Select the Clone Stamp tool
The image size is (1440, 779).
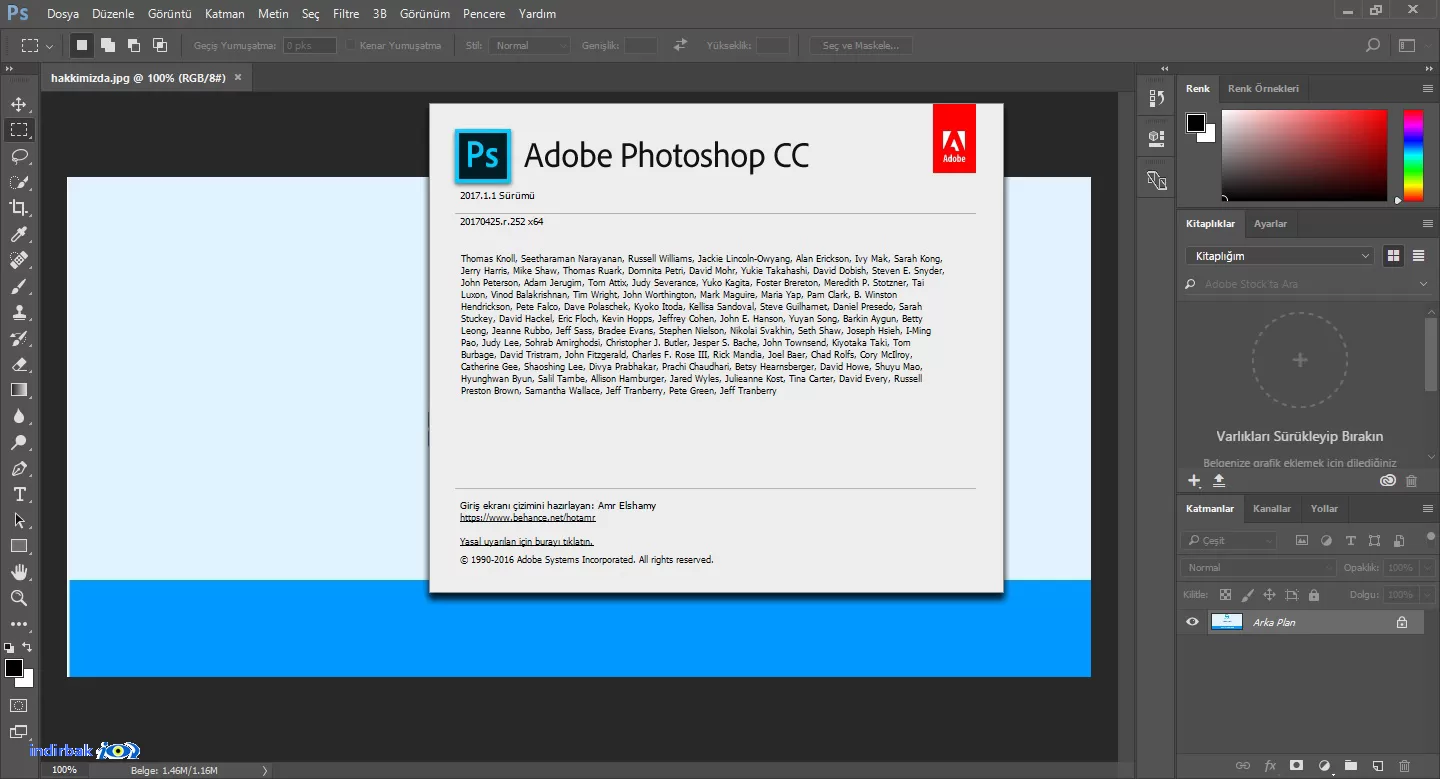point(19,312)
